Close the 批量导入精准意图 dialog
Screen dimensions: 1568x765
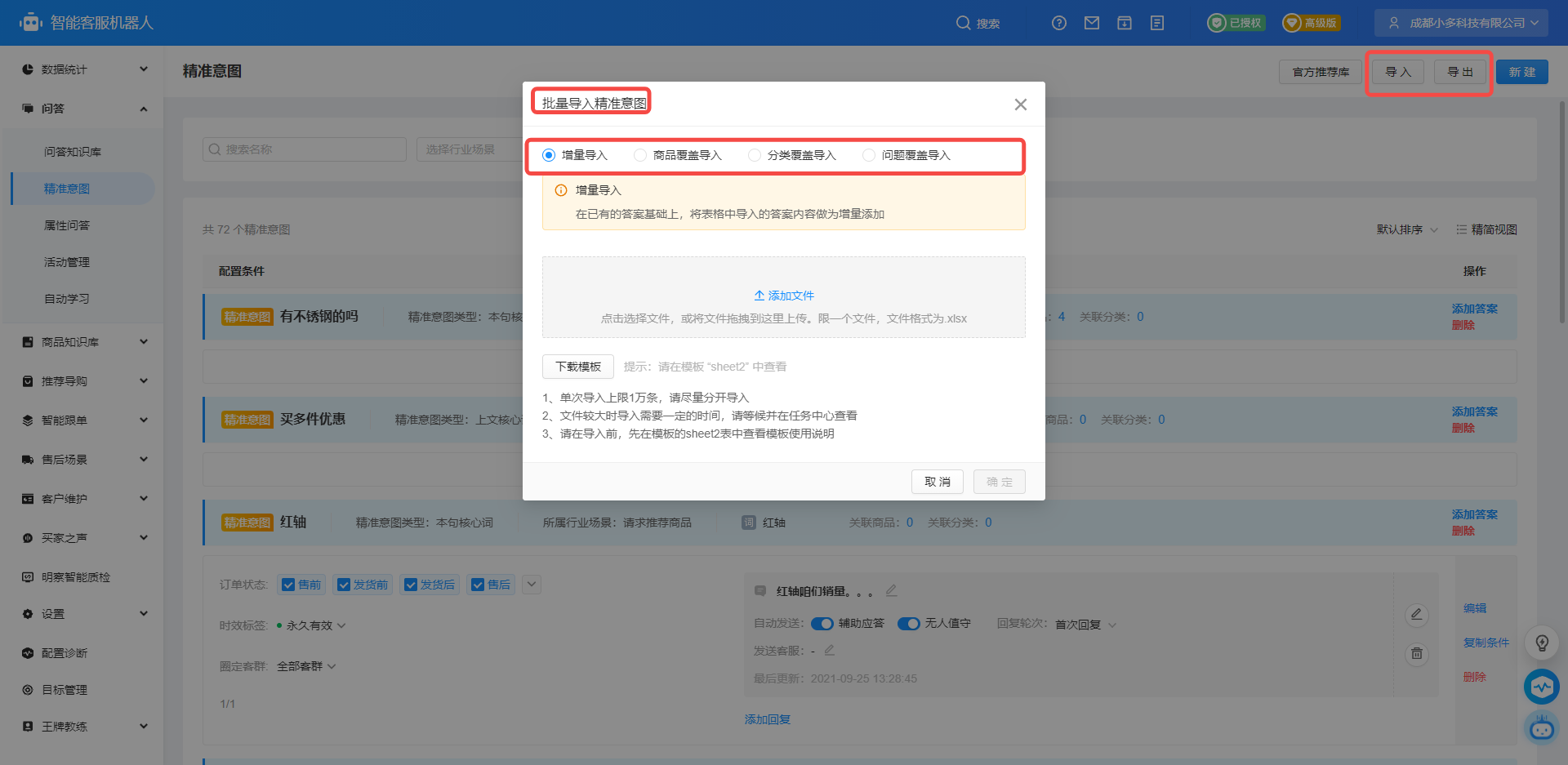[1021, 105]
